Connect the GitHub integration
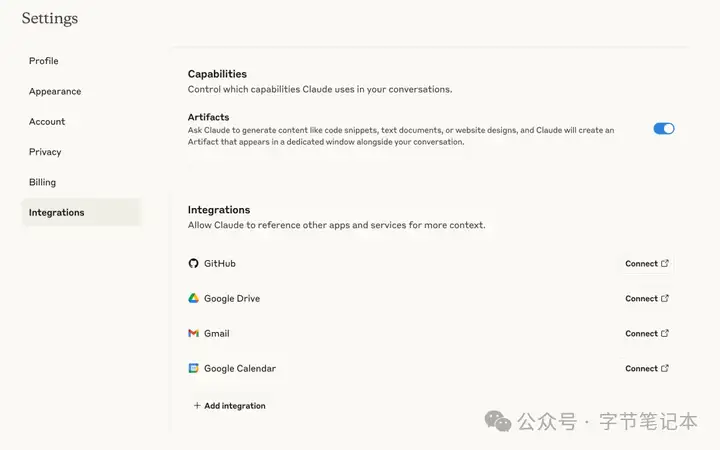The height and width of the screenshot is (450, 720). (647, 264)
